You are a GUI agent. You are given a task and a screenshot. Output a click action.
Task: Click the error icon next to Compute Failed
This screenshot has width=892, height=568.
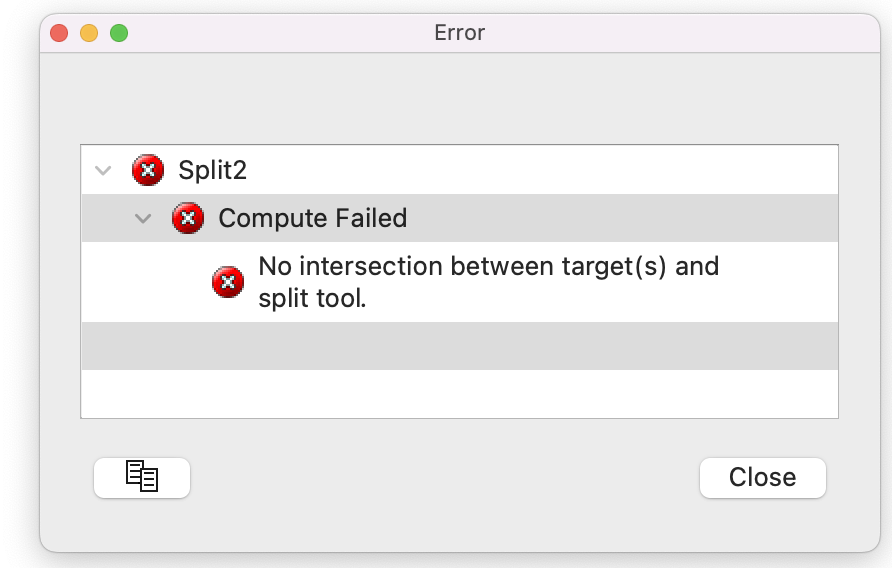coord(187,218)
